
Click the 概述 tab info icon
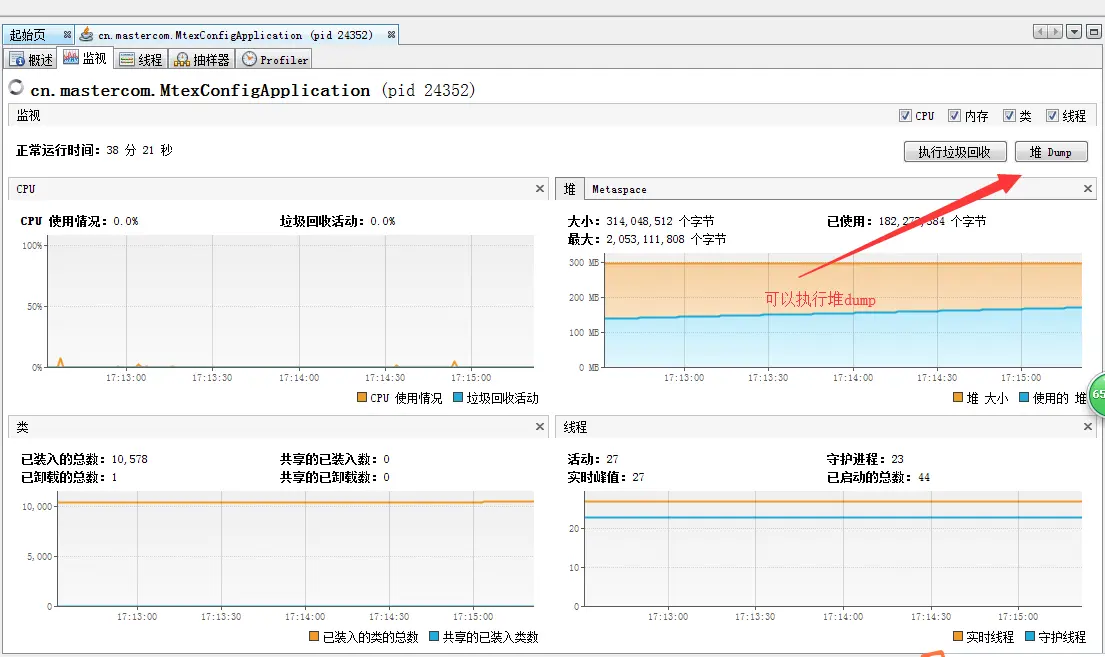click(17, 59)
